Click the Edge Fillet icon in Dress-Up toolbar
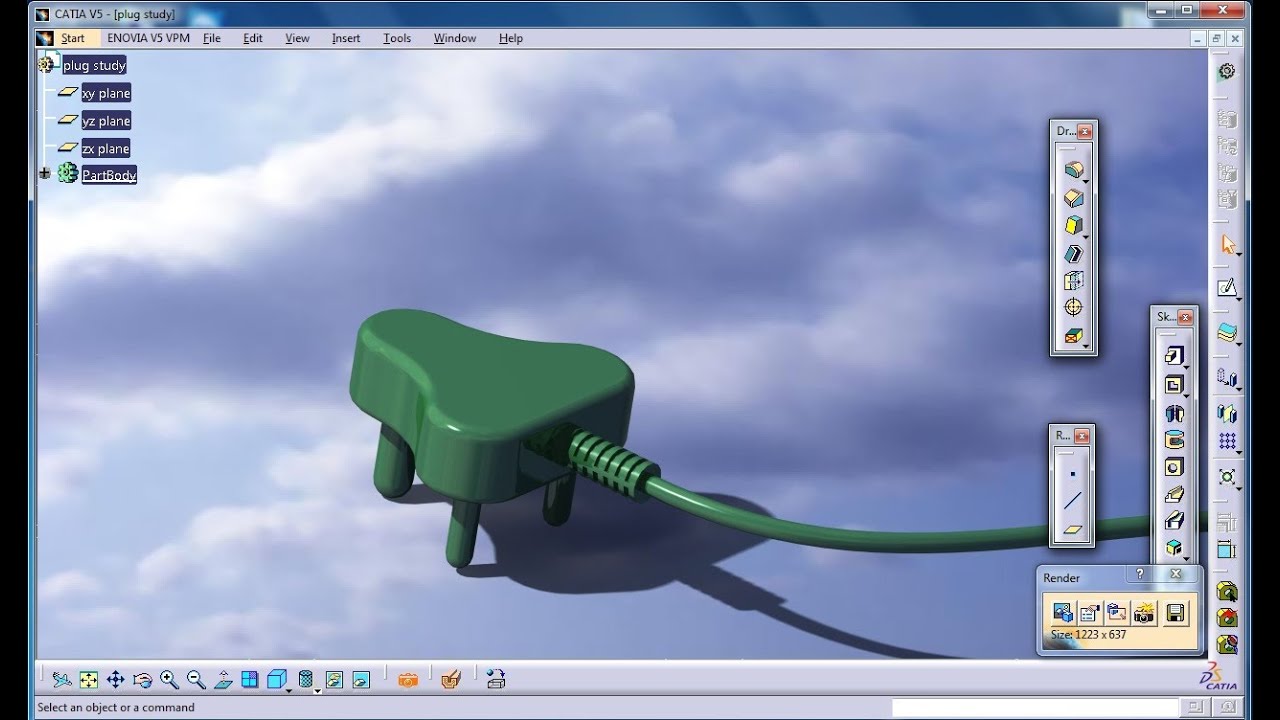 [x=1073, y=170]
